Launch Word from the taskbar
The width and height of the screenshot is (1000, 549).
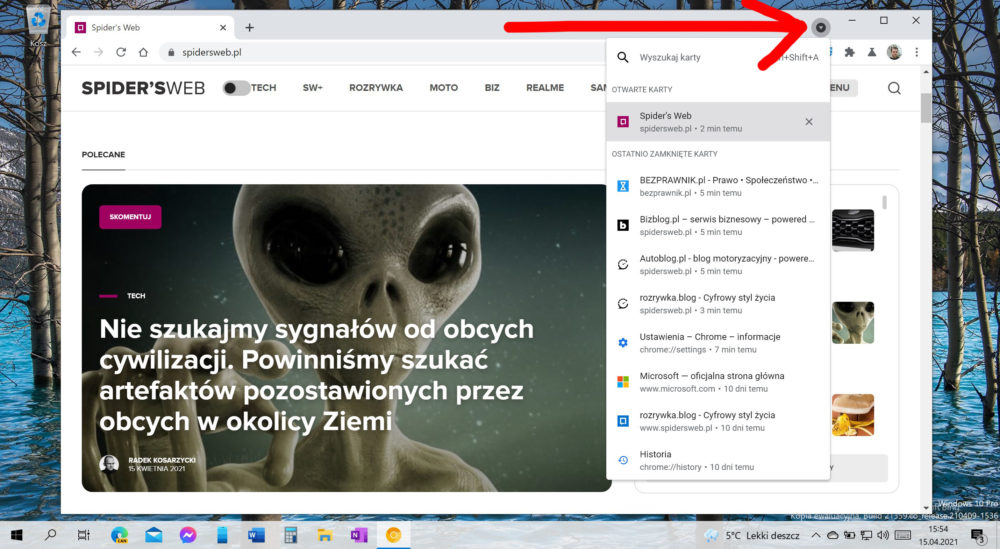coord(256,535)
